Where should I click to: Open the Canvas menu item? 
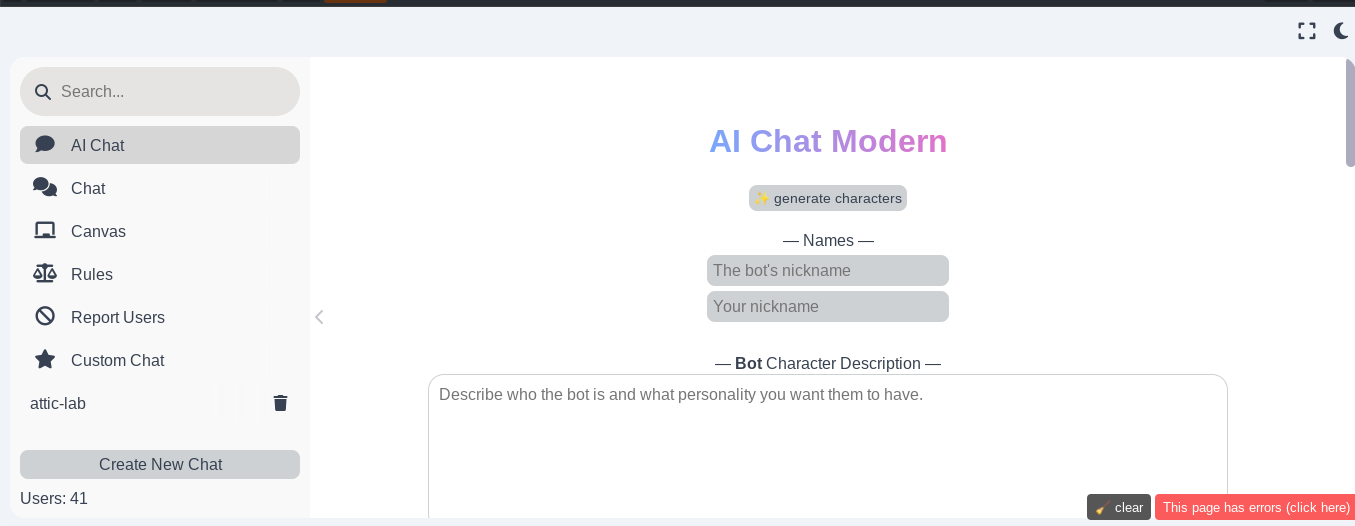click(160, 231)
